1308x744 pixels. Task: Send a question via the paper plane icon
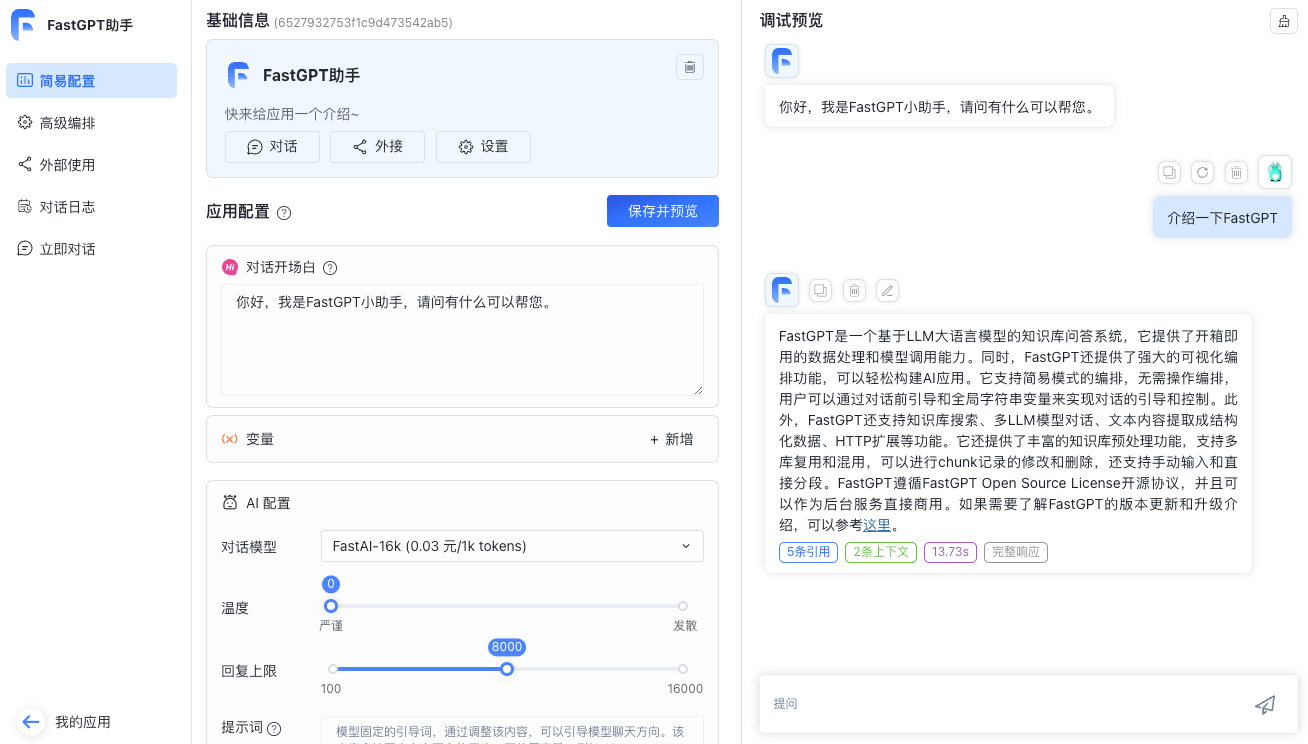tap(1264, 704)
